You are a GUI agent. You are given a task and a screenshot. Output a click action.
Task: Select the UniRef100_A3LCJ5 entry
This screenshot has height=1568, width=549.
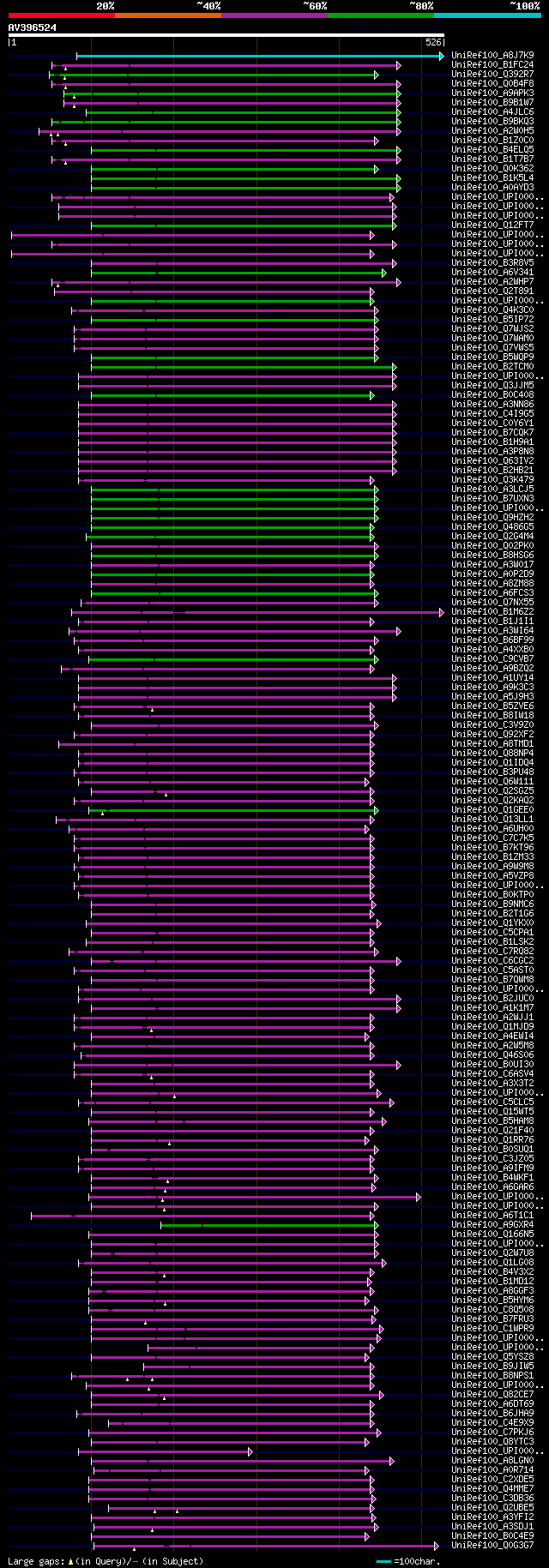492,490
